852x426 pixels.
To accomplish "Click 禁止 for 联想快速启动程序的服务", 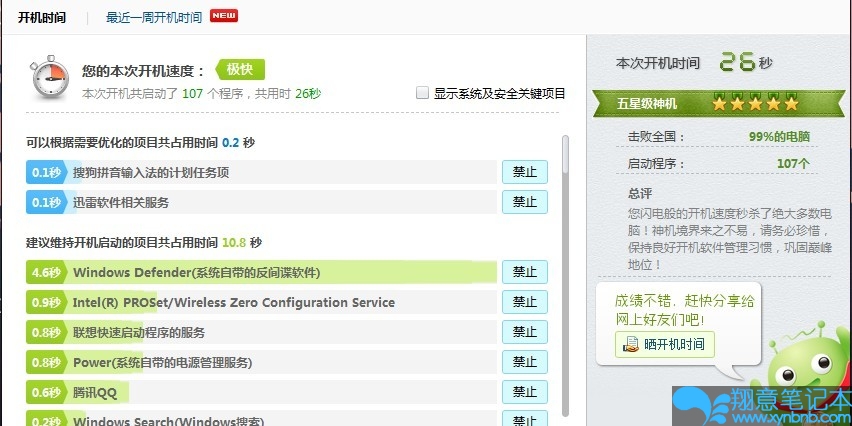I will coord(524,332).
